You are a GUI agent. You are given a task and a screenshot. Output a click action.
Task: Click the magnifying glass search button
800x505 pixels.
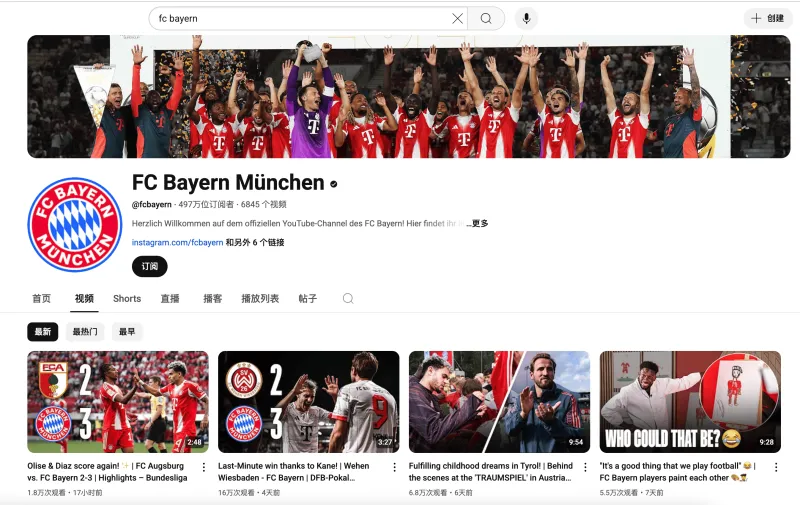[x=486, y=18]
